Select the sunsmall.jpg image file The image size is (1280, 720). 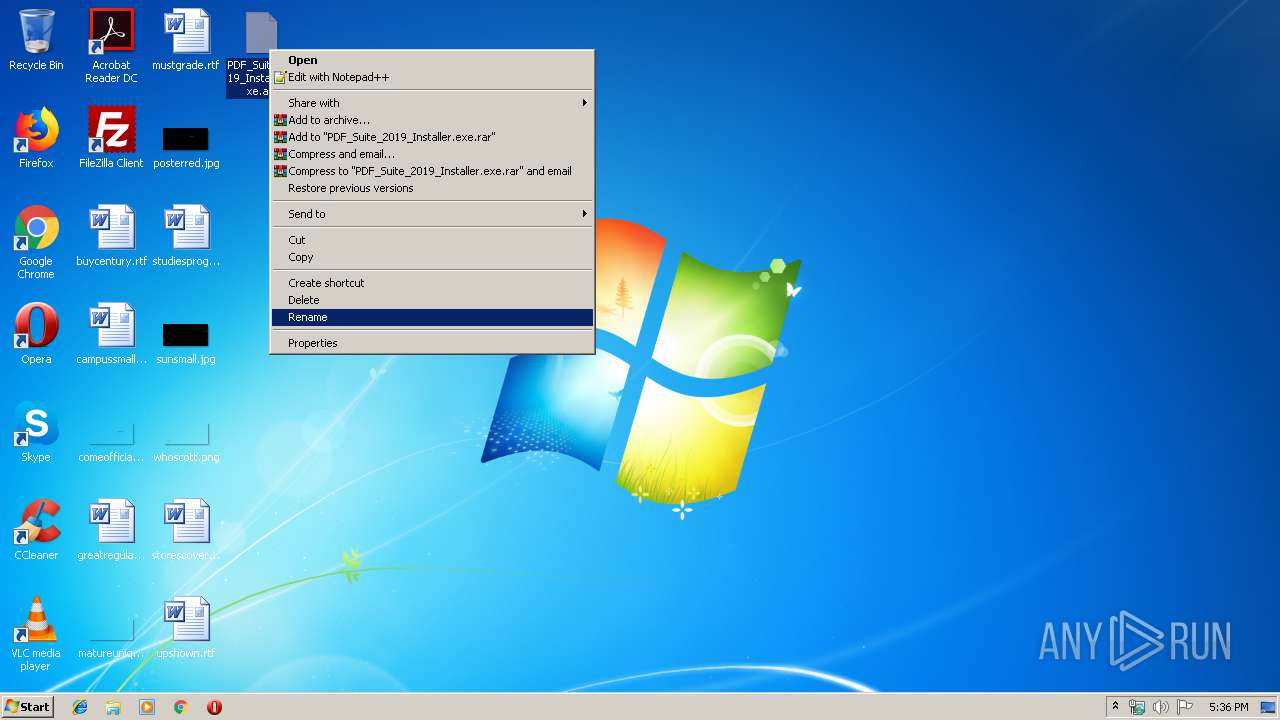pos(186,343)
